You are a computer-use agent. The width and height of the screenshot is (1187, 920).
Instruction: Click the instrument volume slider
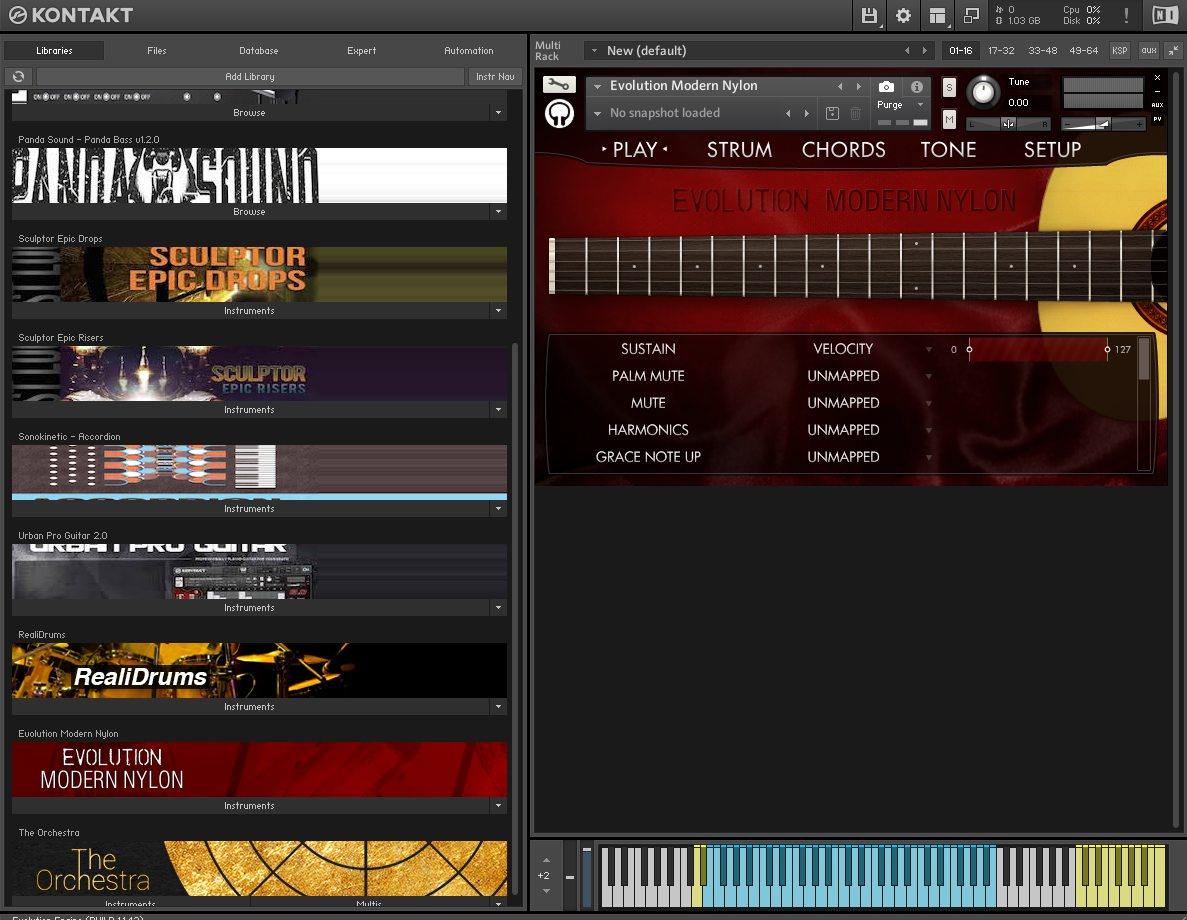[1103, 123]
